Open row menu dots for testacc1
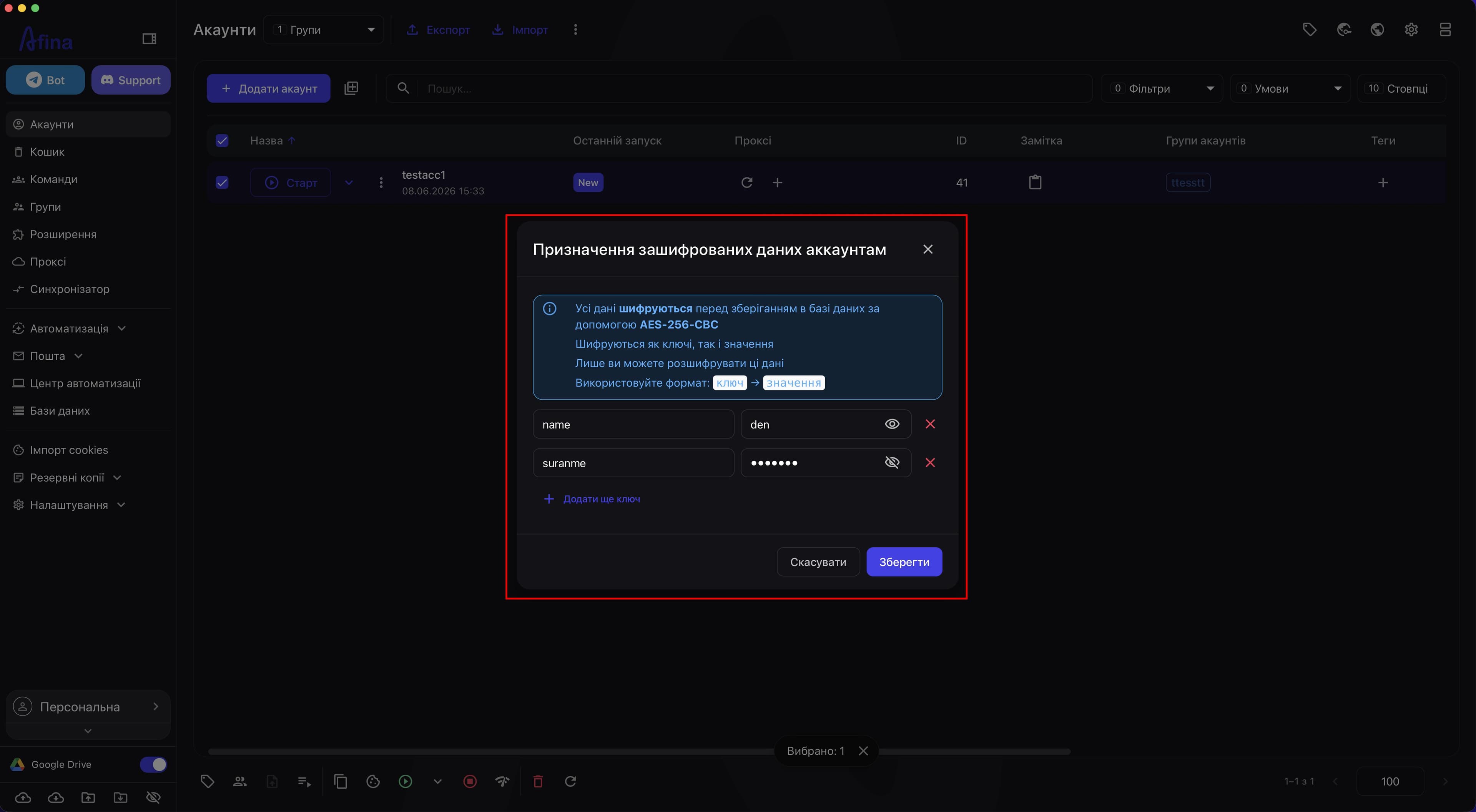 click(x=381, y=182)
